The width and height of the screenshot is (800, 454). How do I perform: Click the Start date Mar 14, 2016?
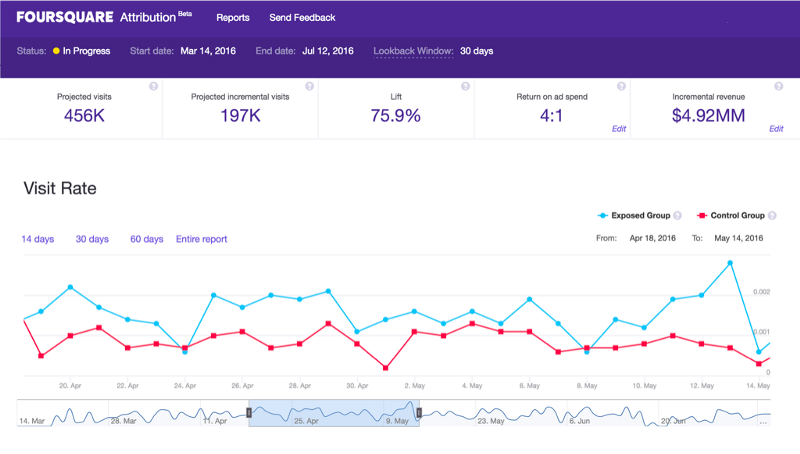tap(208, 51)
